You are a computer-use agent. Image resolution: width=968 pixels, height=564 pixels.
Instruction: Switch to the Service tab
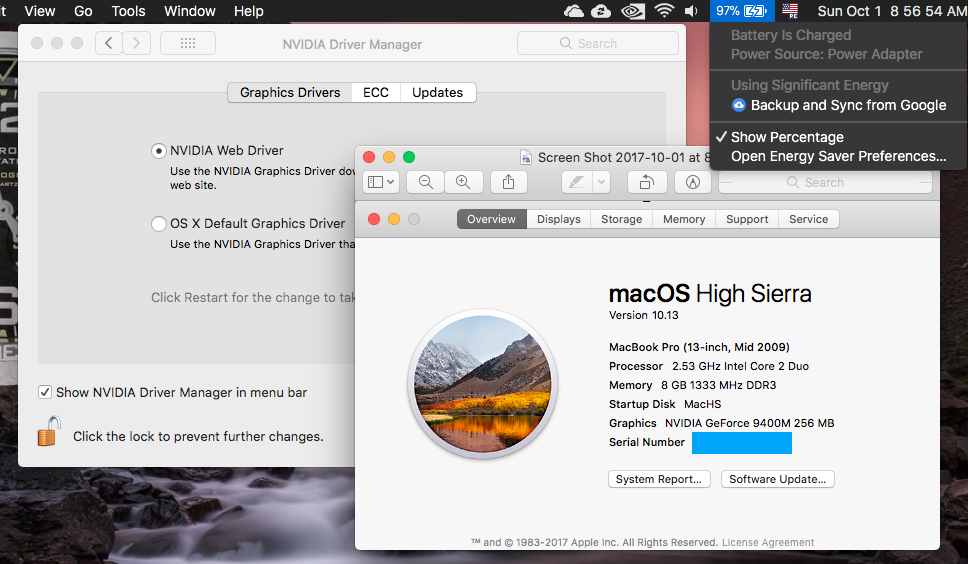pyautogui.click(x=809, y=219)
